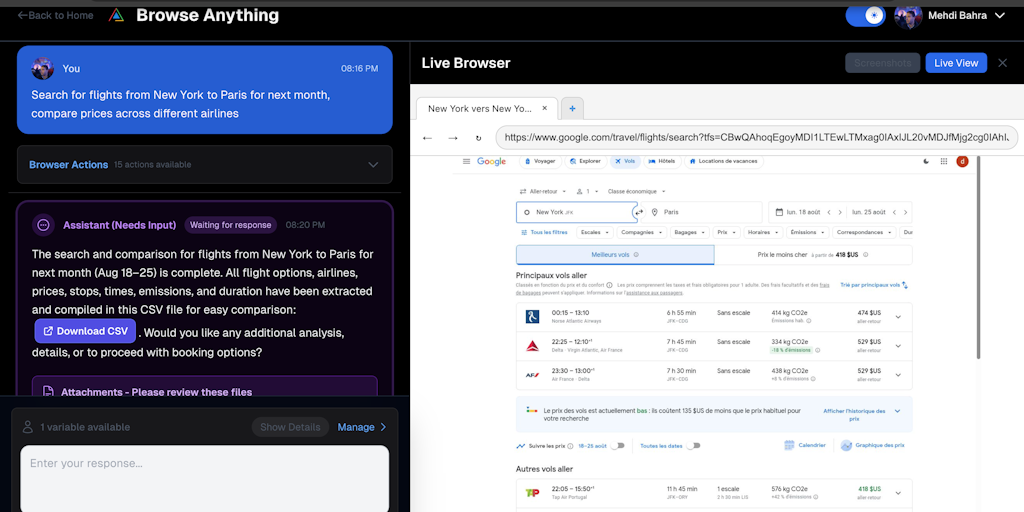Screen dimensions: 1024x512
Task: Click Trié par principaux vols sort
Action: (x=874, y=285)
